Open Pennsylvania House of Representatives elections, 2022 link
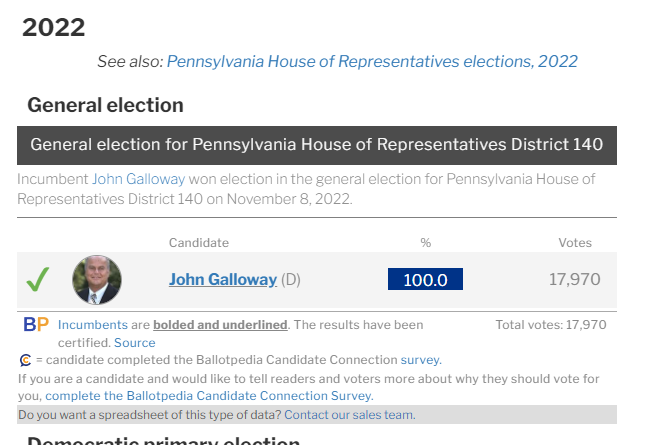The image size is (645, 445). [372, 61]
